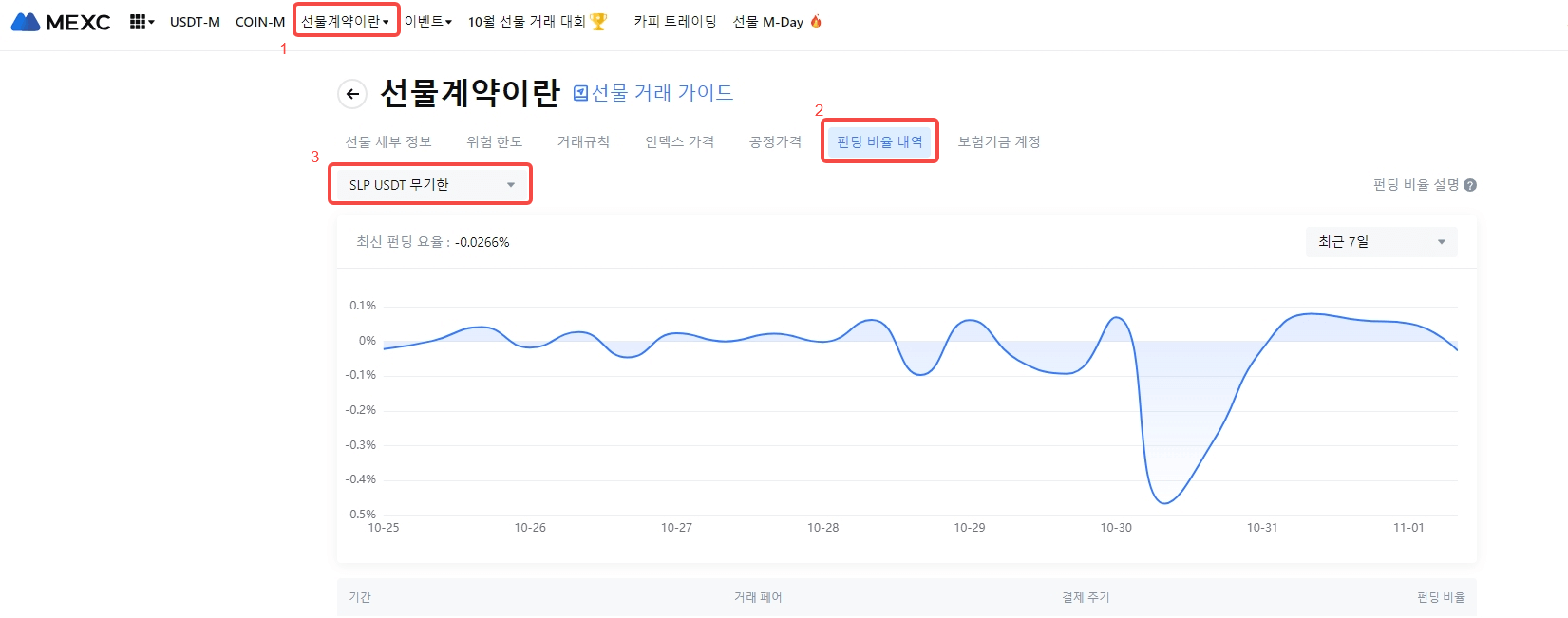The image size is (1568, 618).
Task: Open the apps grid menu icon
Action: click(139, 22)
